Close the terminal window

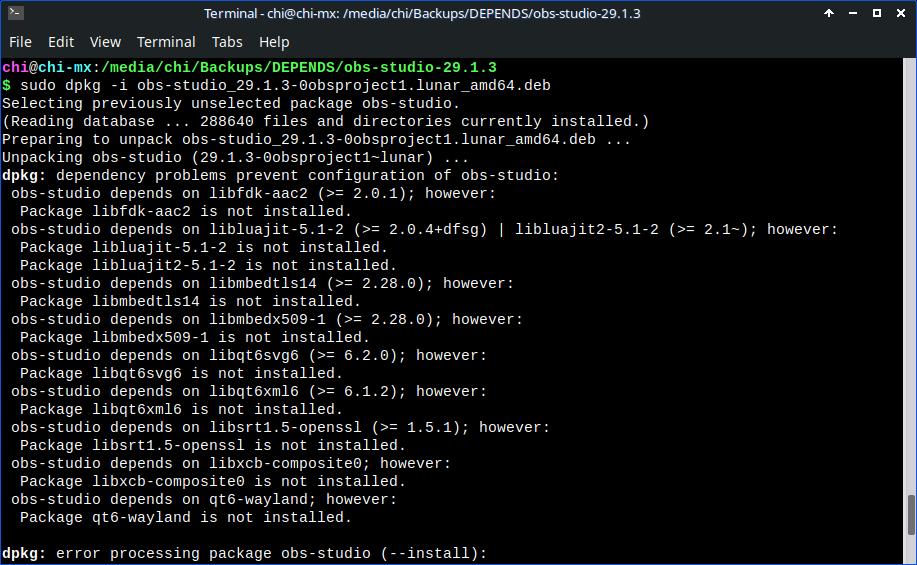tap(901, 13)
